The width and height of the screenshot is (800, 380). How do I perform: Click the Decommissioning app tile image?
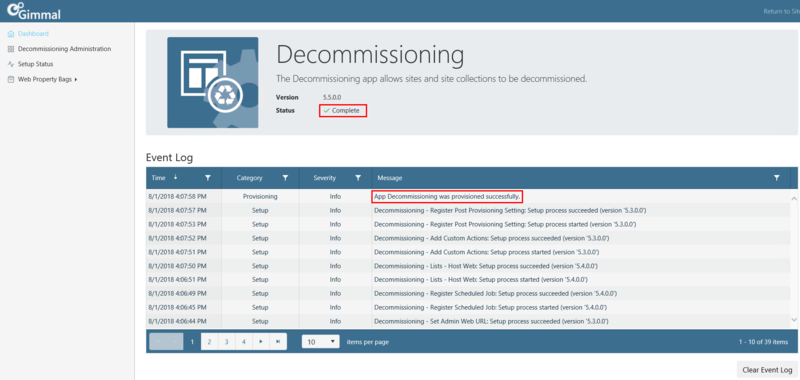tap(213, 82)
